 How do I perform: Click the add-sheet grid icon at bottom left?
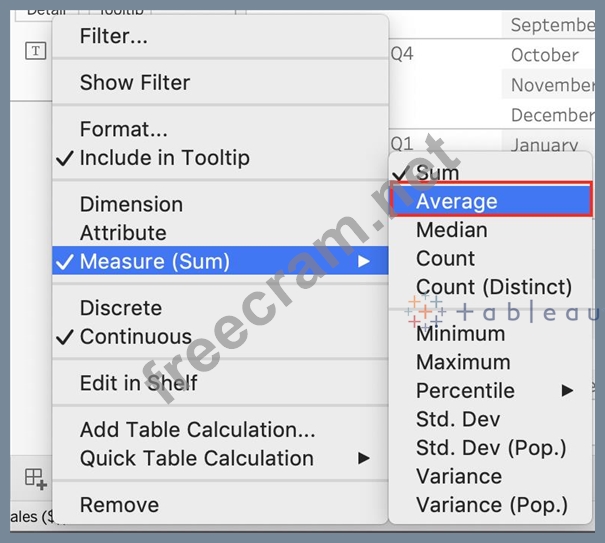pos(35,479)
